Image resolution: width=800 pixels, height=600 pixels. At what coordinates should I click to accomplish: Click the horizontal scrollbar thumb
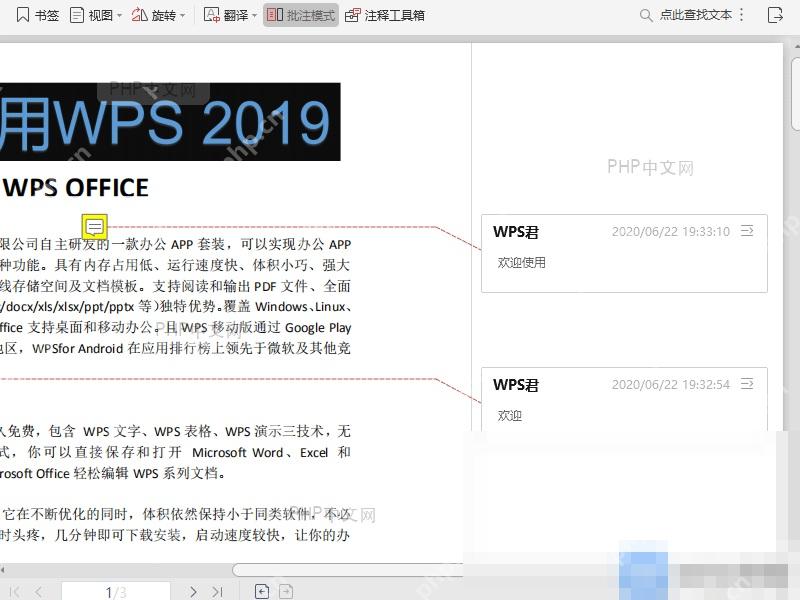[x=348, y=570]
